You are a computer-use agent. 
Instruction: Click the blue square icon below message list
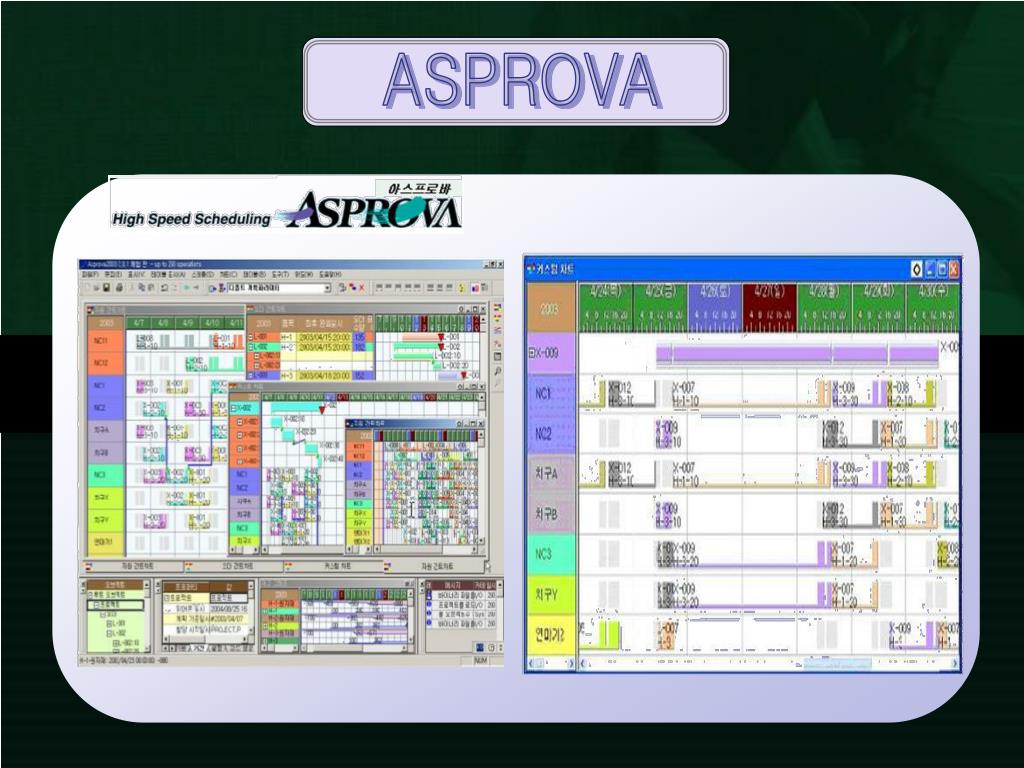(x=480, y=647)
